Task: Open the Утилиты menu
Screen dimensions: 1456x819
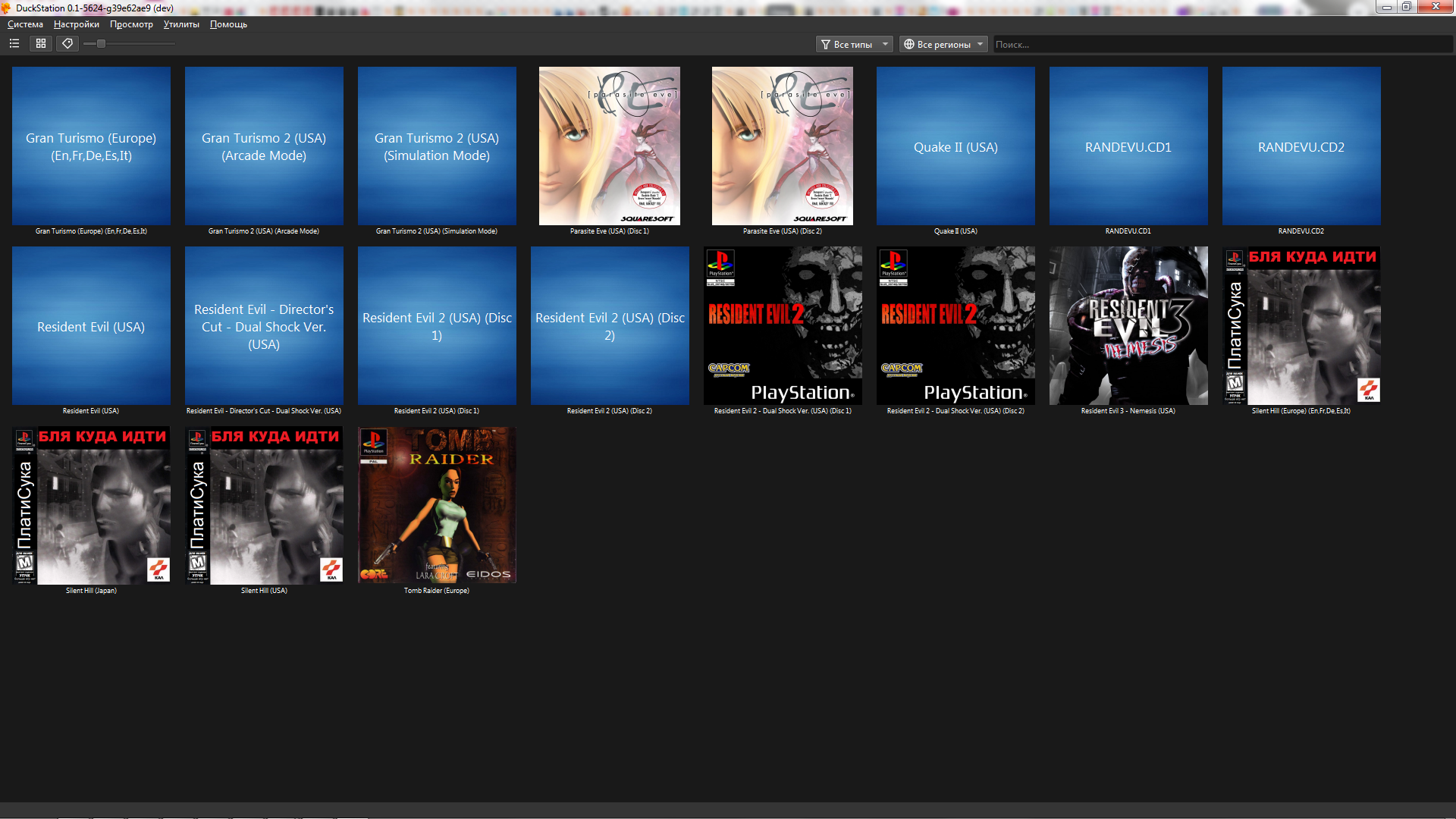Action: click(181, 24)
